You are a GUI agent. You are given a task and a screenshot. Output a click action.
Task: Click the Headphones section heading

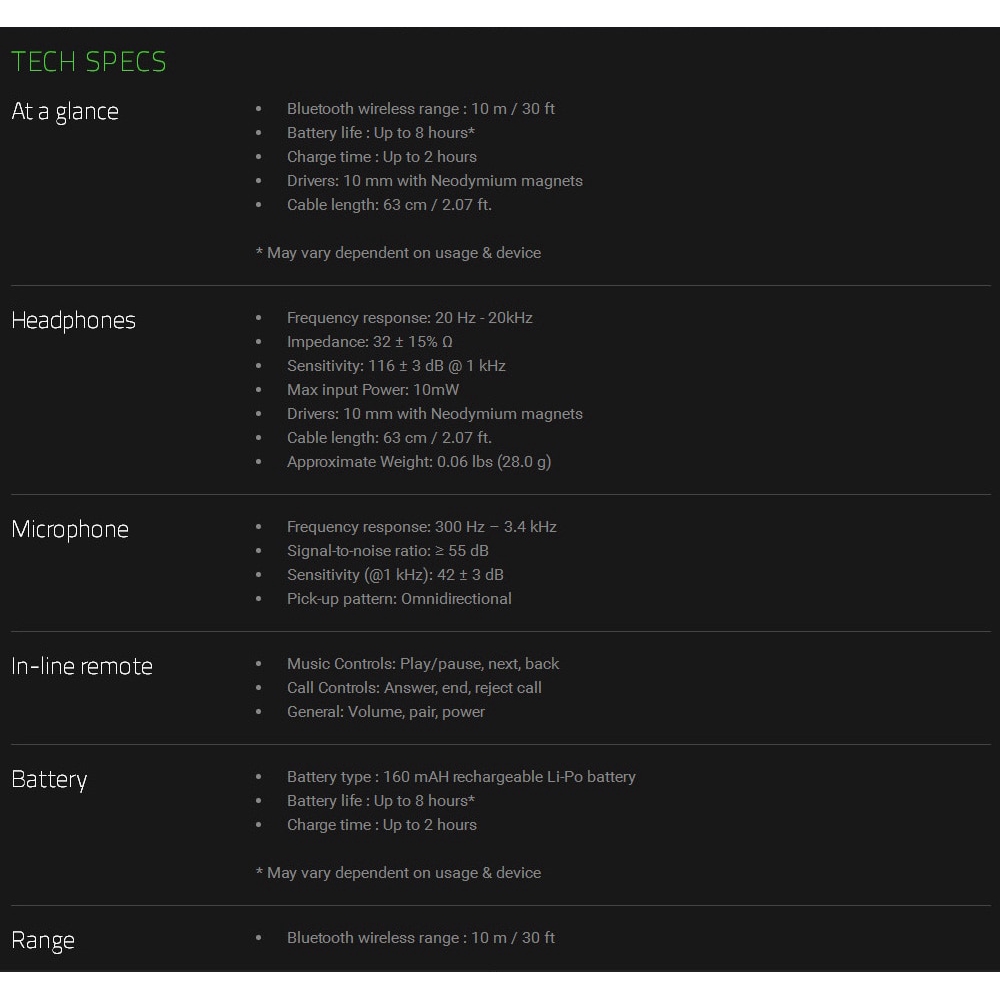coord(73,320)
